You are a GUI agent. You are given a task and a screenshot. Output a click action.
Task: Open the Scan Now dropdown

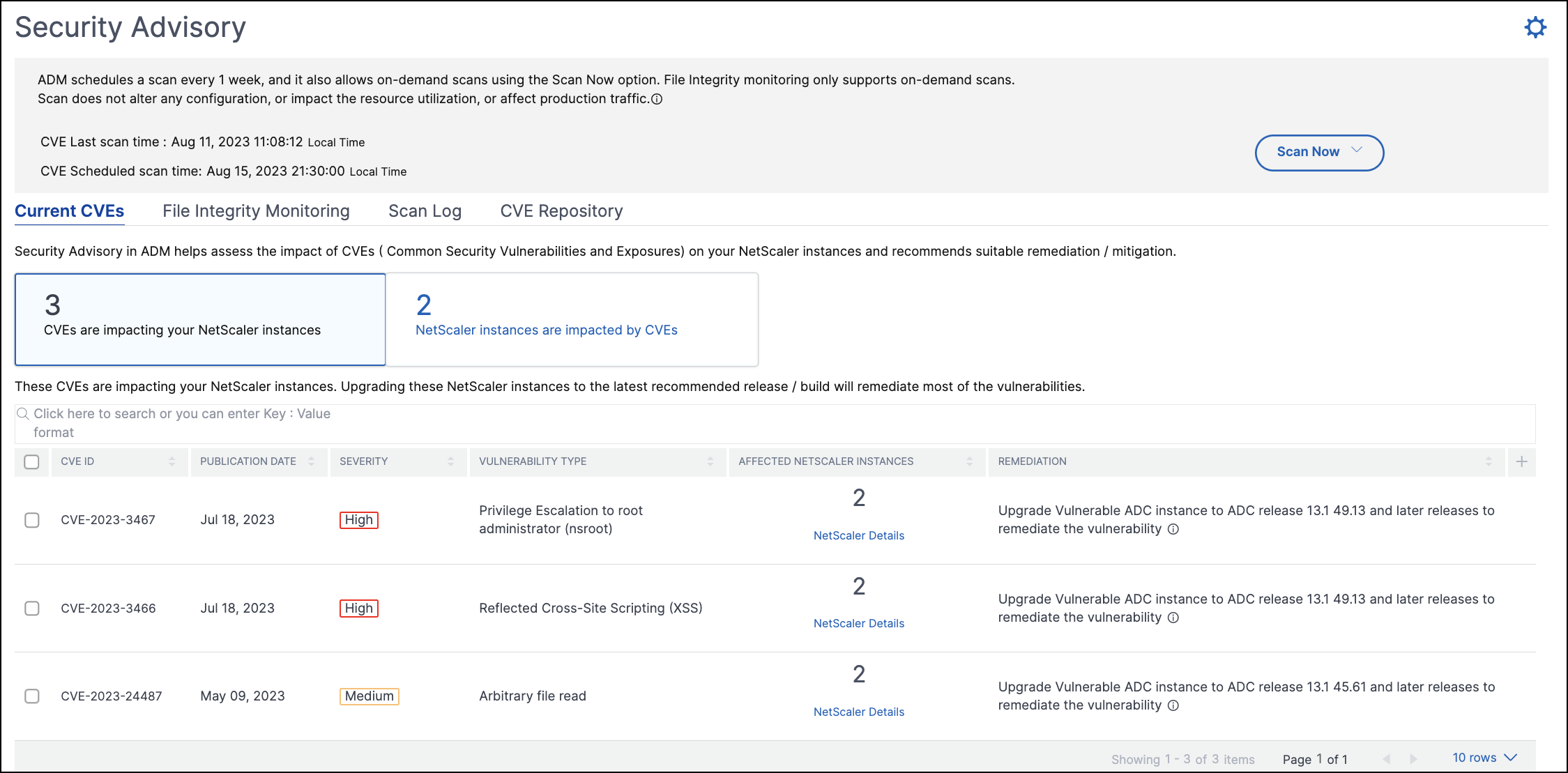pos(1319,153)
